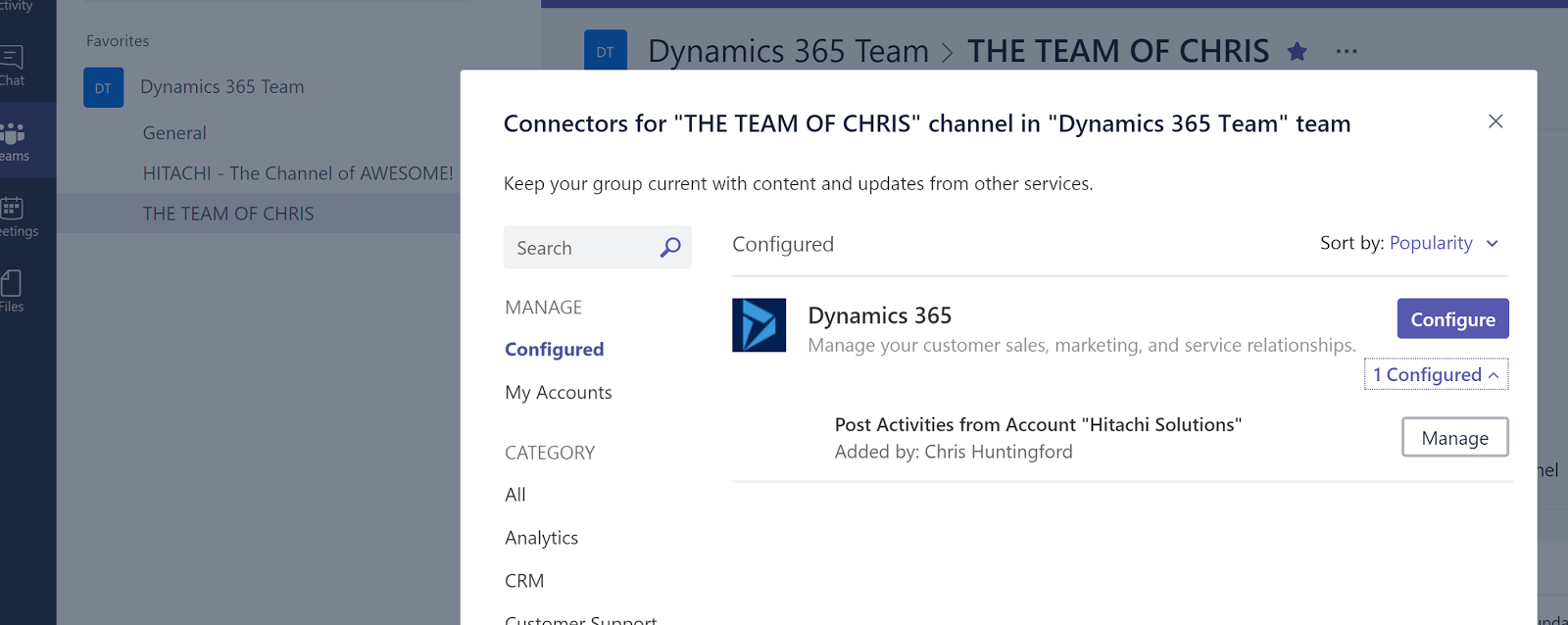
Task: Click the favorite star for the channel
Action: [1297, 52]
